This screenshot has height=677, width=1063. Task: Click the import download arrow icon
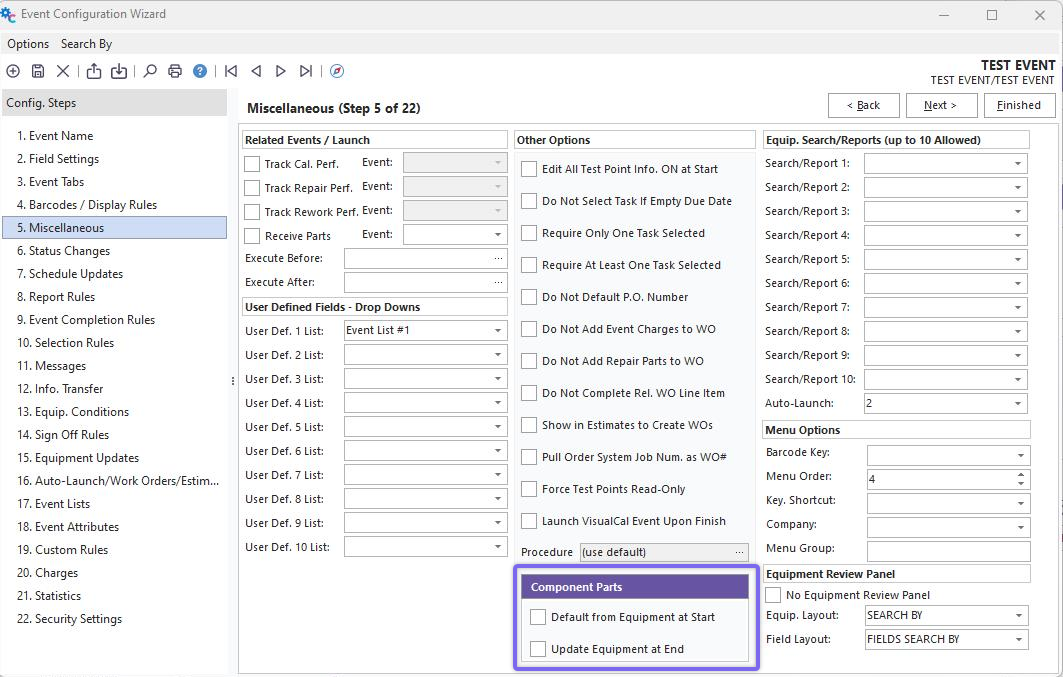point(119,71)
